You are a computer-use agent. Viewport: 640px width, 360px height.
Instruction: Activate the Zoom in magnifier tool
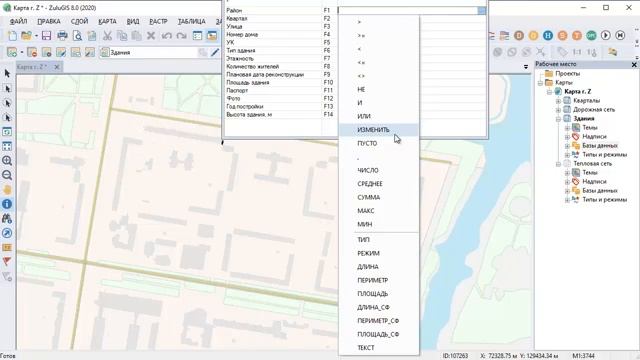coord(7,160)
